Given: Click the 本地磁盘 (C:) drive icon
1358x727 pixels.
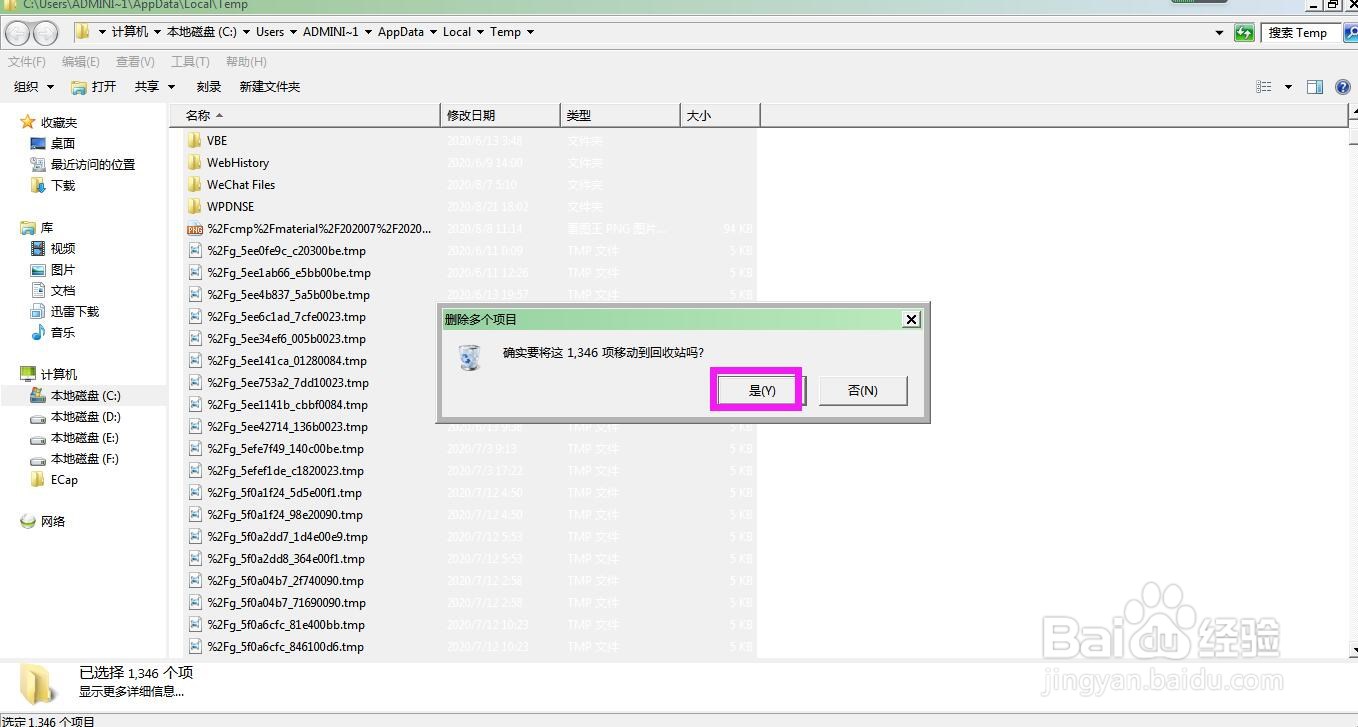Looking at the screenshot, I should click(x=38, y=395).
